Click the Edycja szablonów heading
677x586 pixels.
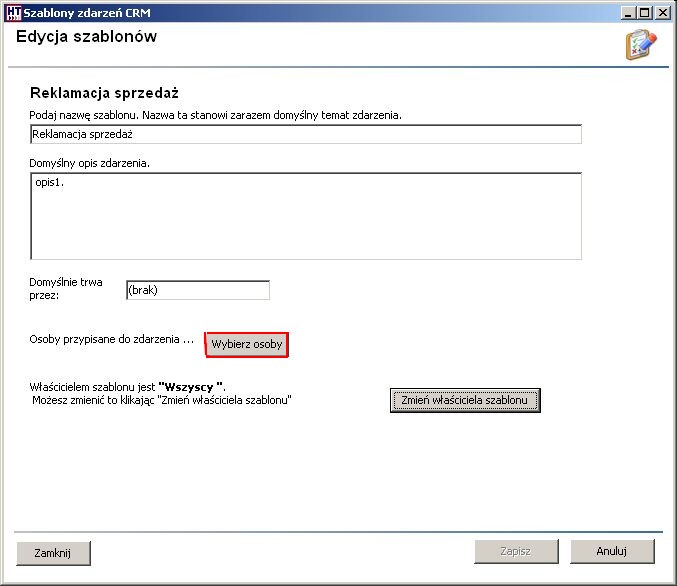[86, 36]
